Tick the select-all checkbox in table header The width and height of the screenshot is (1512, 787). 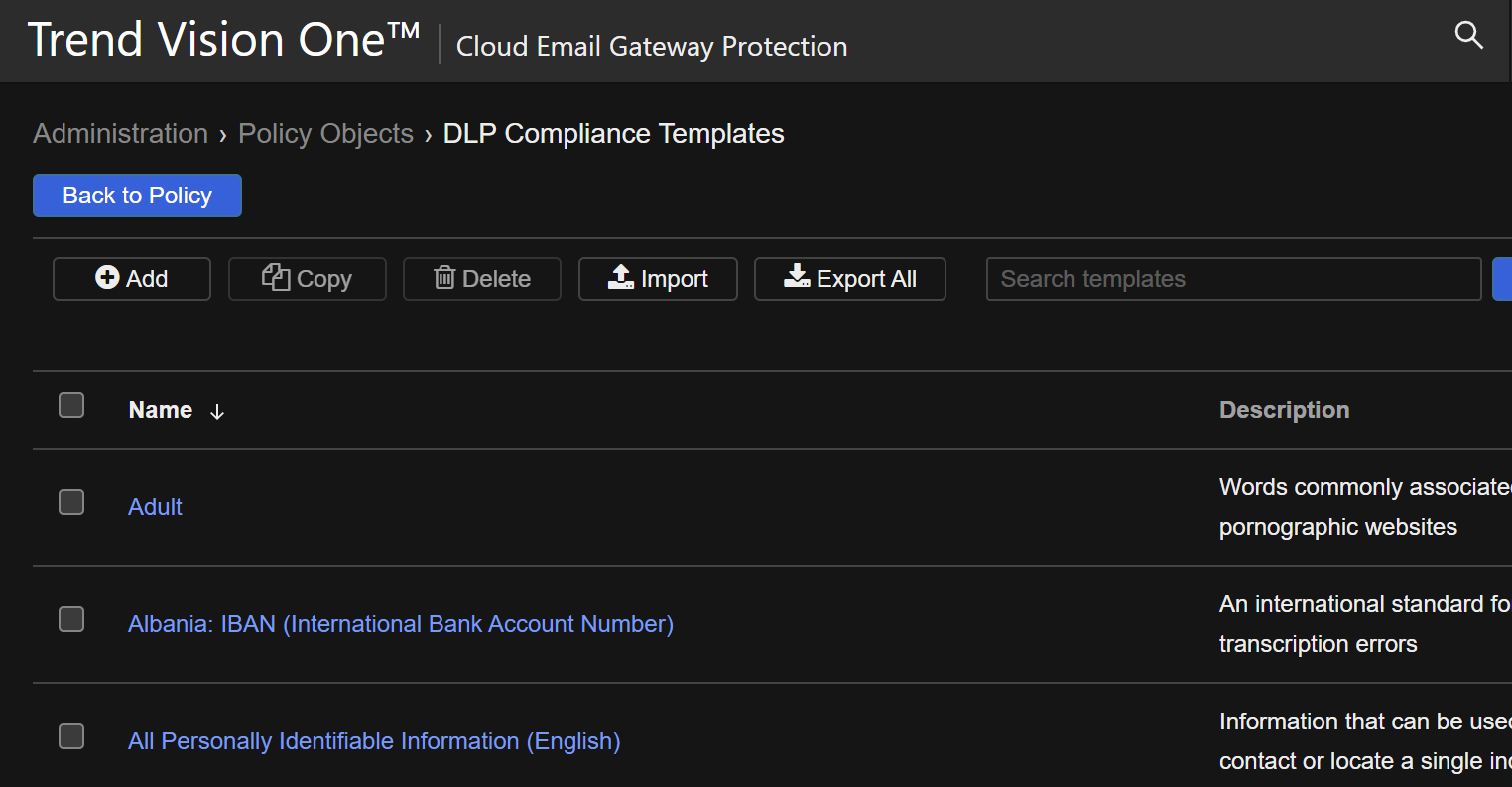pos(71,405)
